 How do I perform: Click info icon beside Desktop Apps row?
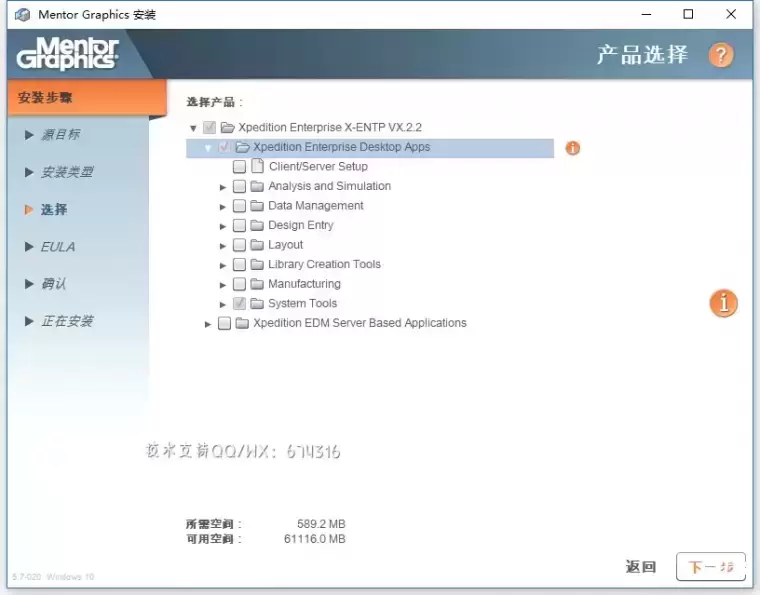coord(572,148)
